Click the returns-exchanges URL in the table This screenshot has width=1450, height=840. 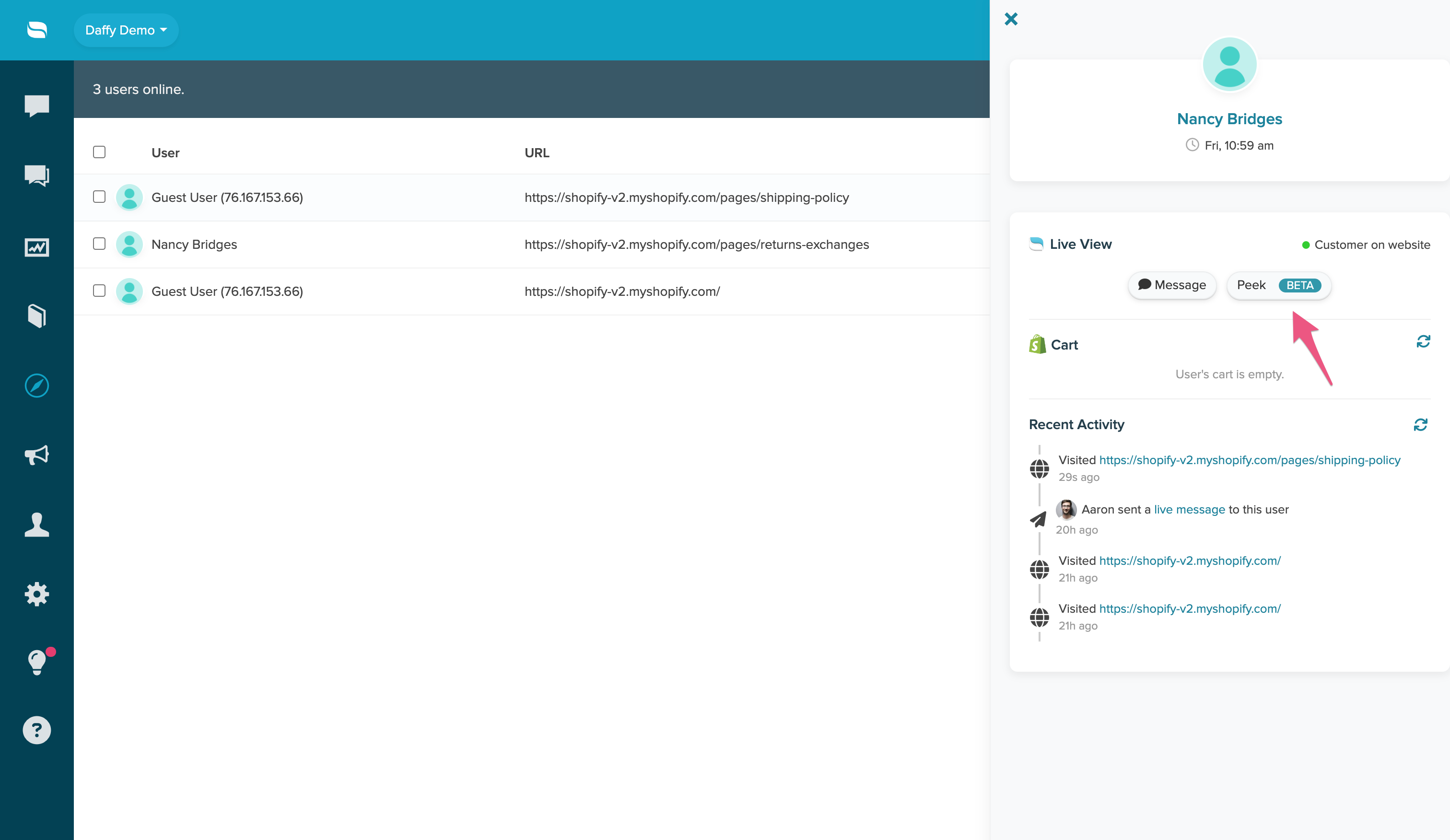click(x=696, y=245)
